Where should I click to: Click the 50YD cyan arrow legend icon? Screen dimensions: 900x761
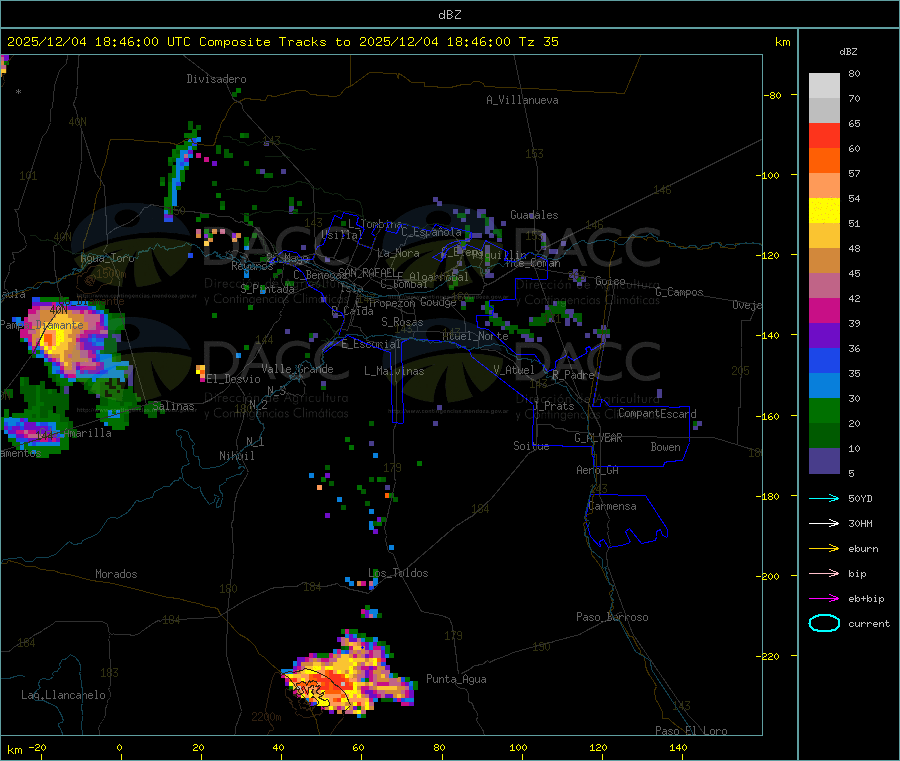[824, 498]
